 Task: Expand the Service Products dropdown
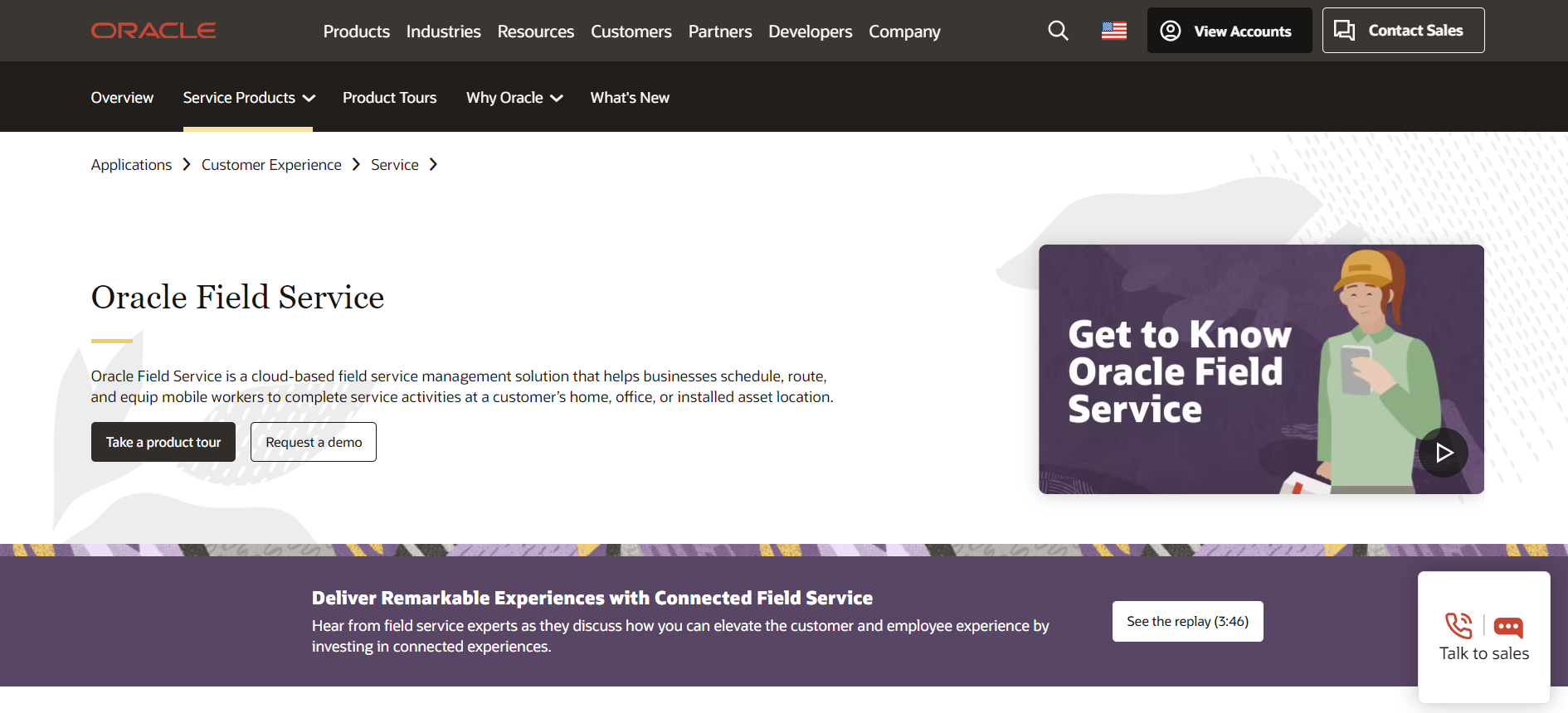point(249,98)
